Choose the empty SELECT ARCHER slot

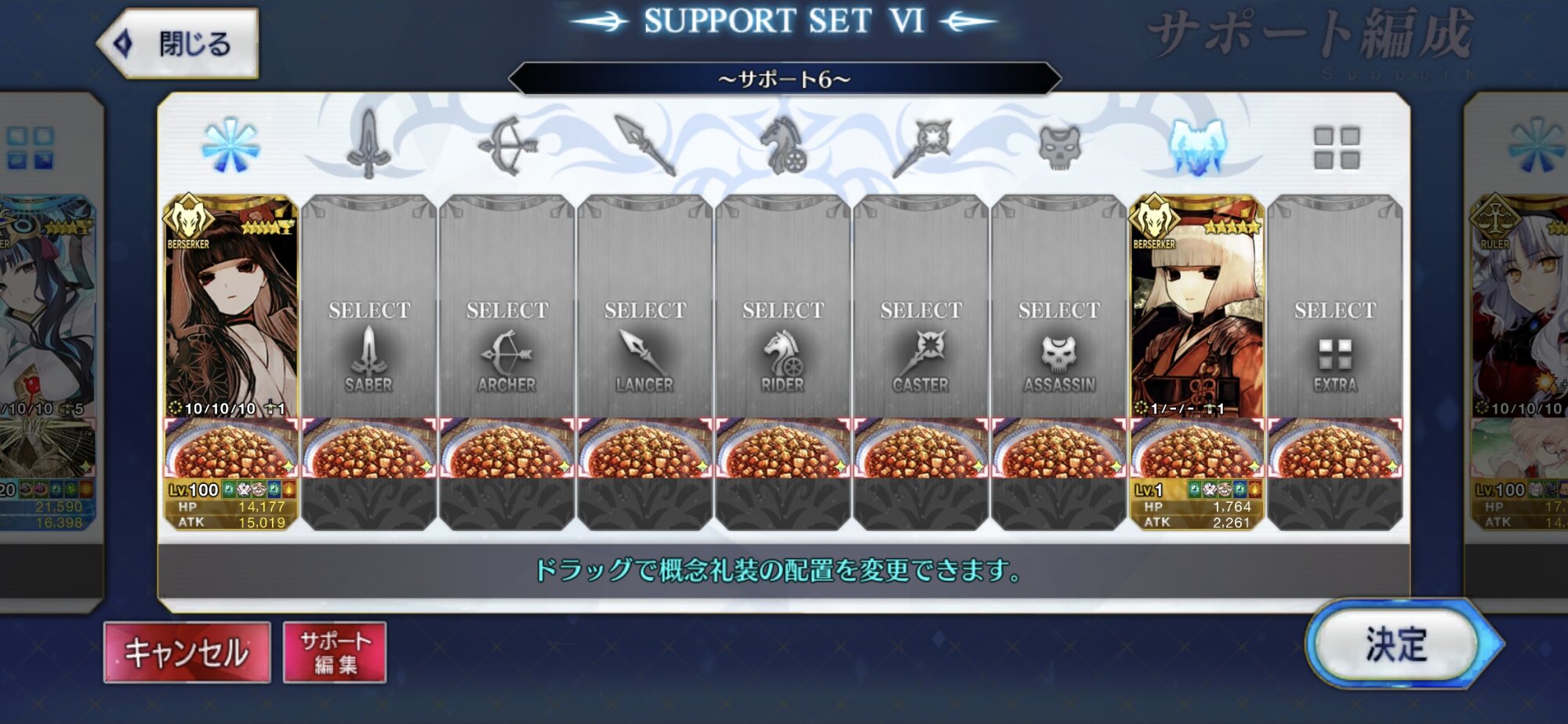coord(507,306)
